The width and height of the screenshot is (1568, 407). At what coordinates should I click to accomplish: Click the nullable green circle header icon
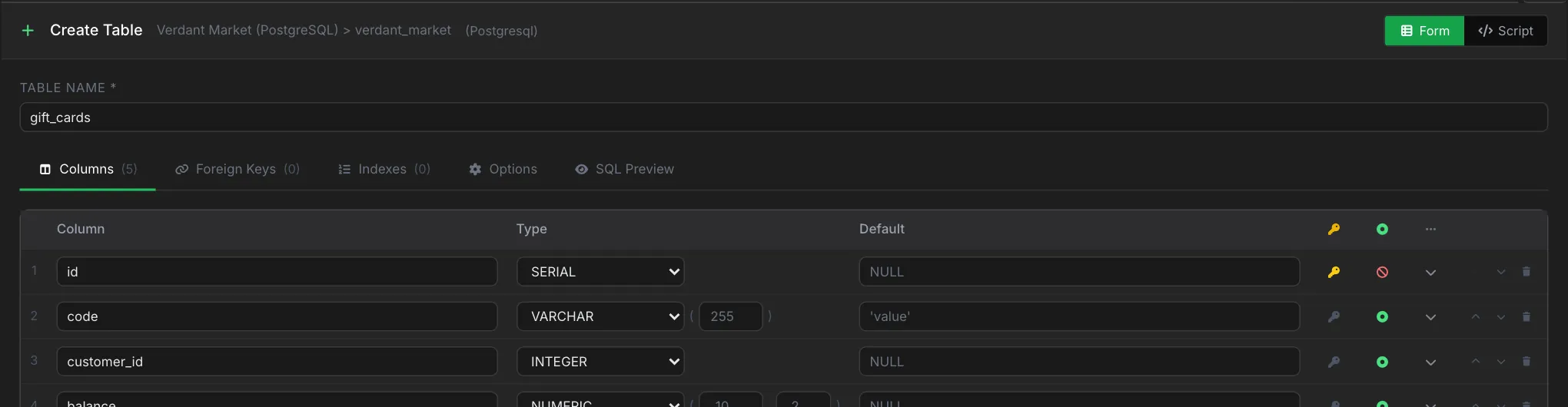[1382, 229]
